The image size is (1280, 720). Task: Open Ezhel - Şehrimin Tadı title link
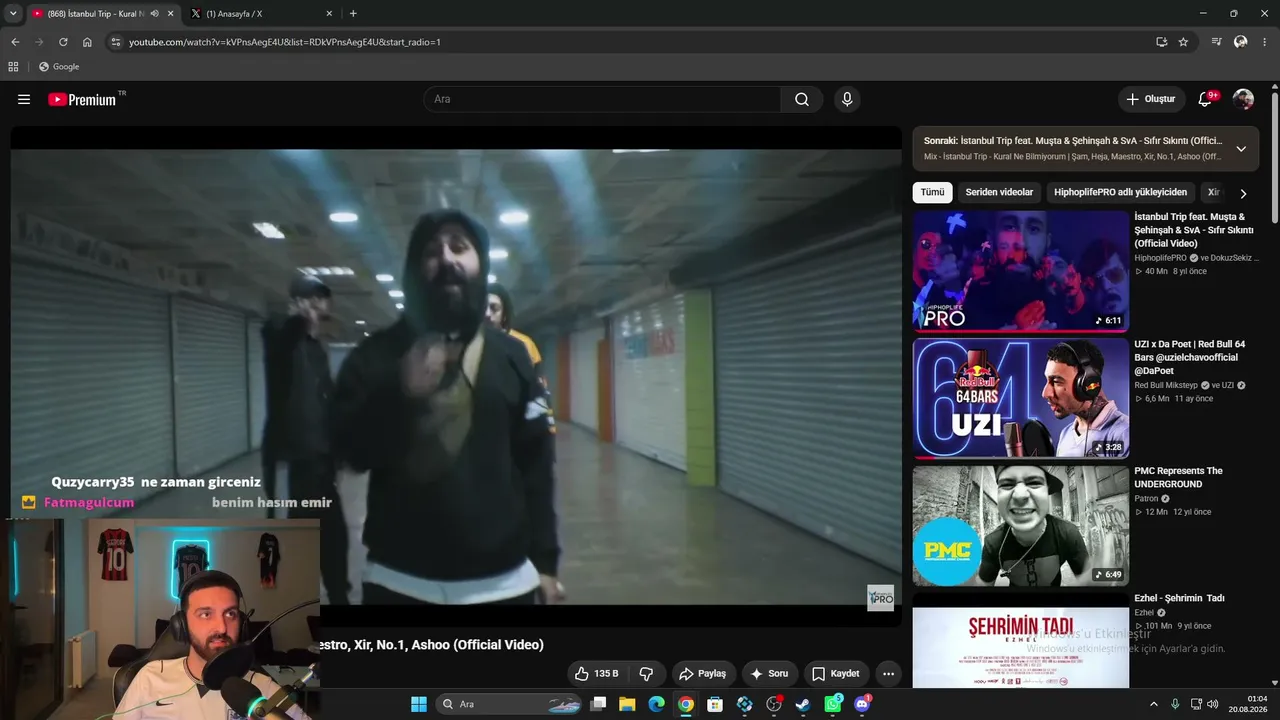1179,598
